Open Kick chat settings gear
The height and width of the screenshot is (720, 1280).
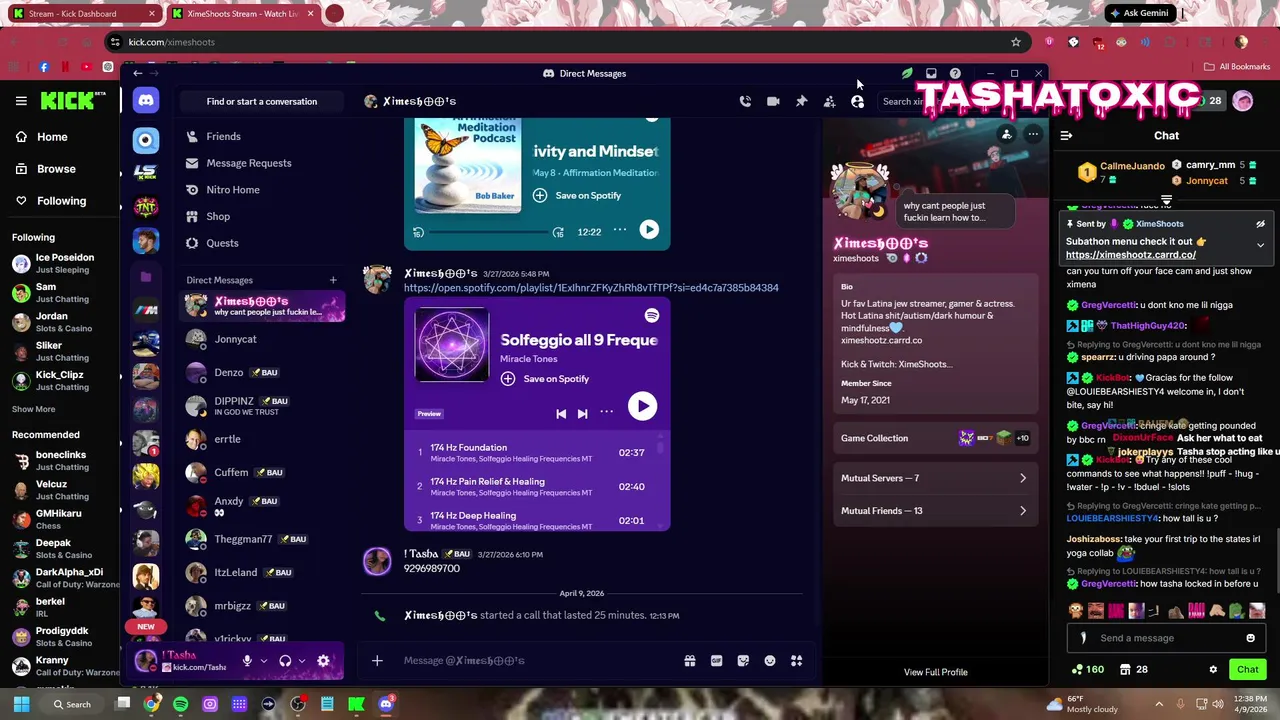[x=1213, y=669]
